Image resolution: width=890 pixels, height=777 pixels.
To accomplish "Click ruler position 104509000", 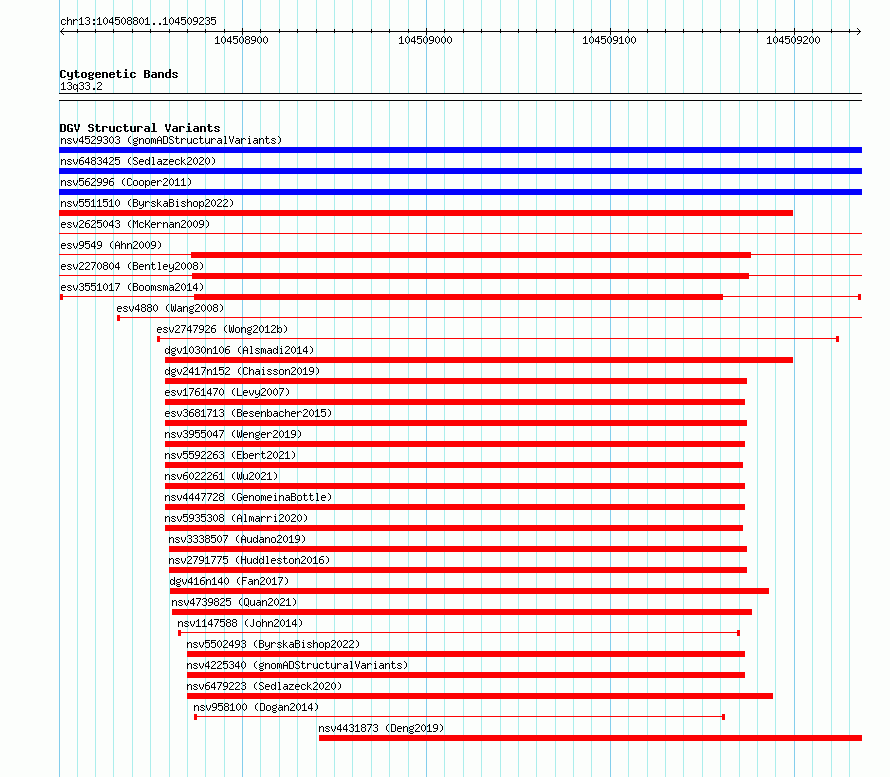I will tap(425, 40).
